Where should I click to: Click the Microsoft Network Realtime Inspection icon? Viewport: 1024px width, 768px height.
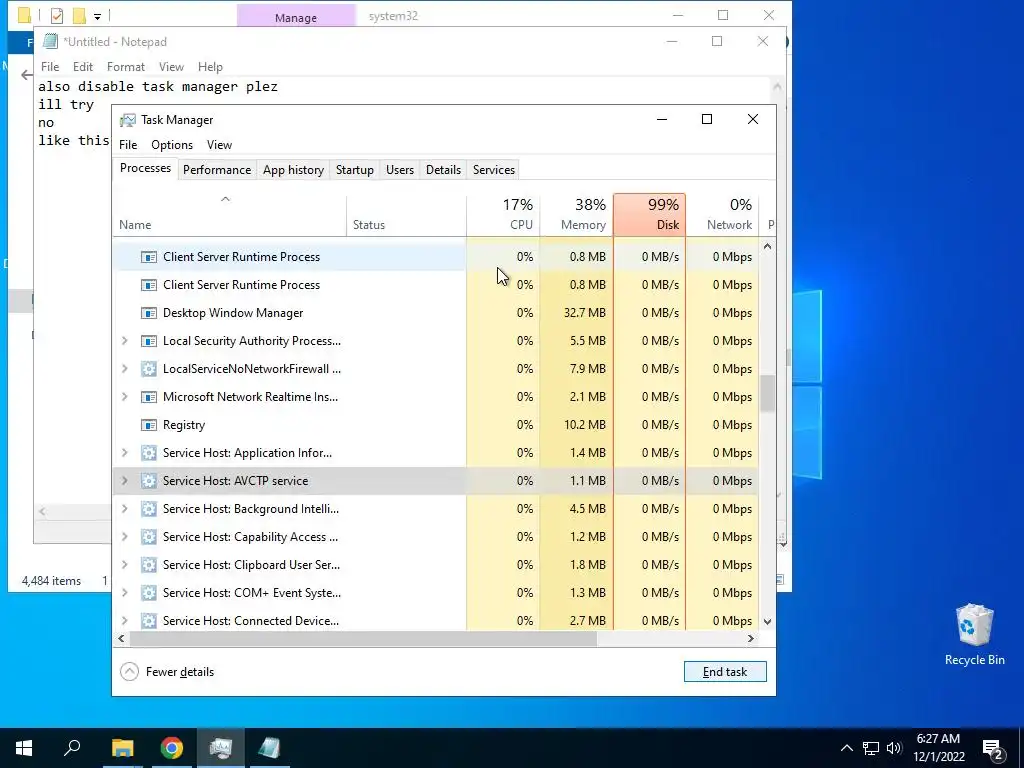click(149, 397)
